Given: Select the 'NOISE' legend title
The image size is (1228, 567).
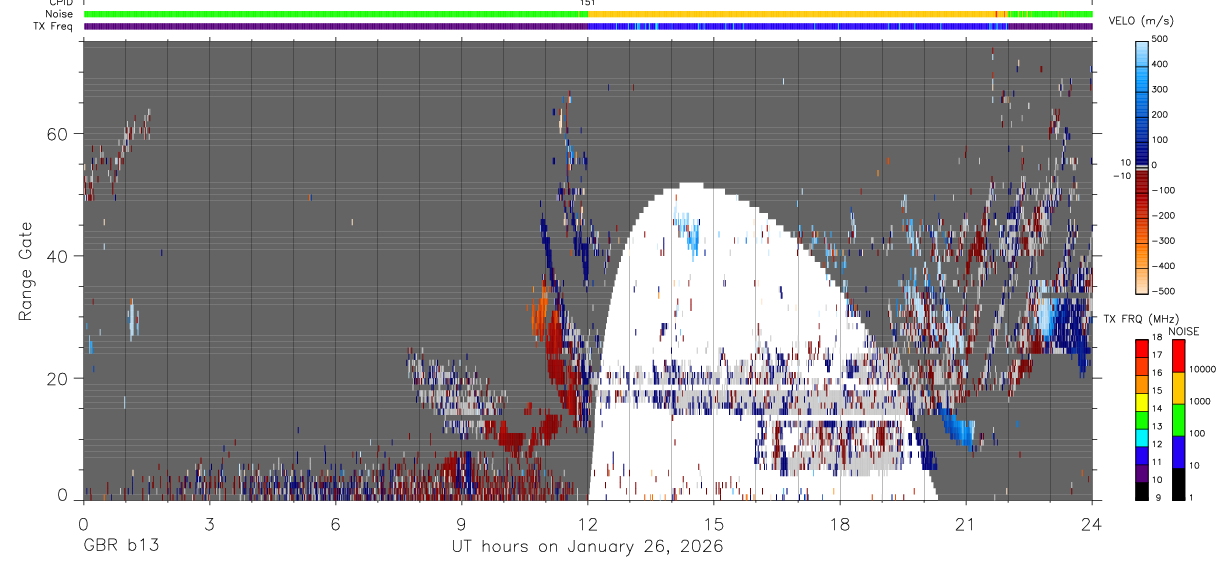Looking at the screenshot, I should coord(1185,332).
